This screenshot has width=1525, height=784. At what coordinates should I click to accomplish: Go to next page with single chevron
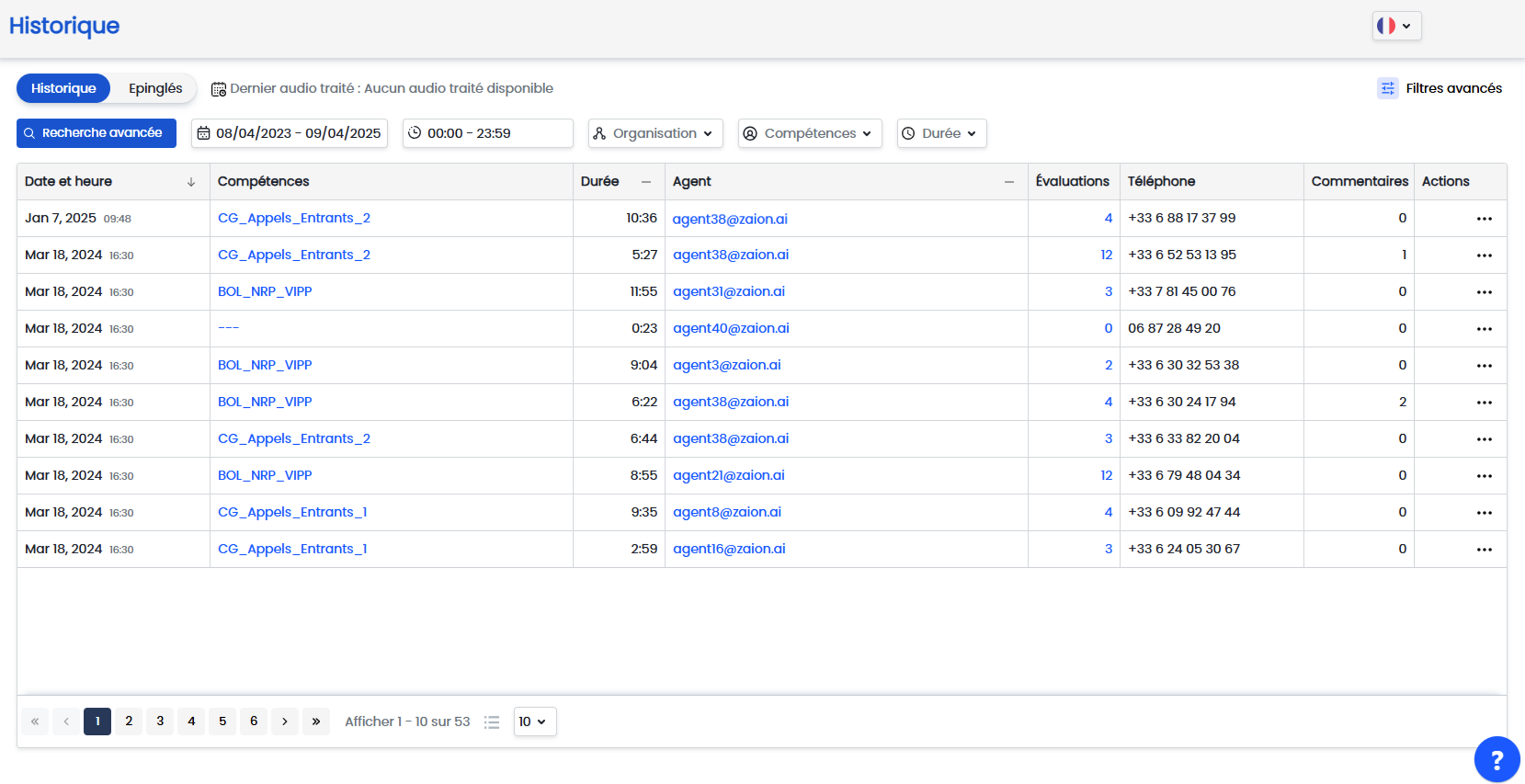click(x=285, y=721)
